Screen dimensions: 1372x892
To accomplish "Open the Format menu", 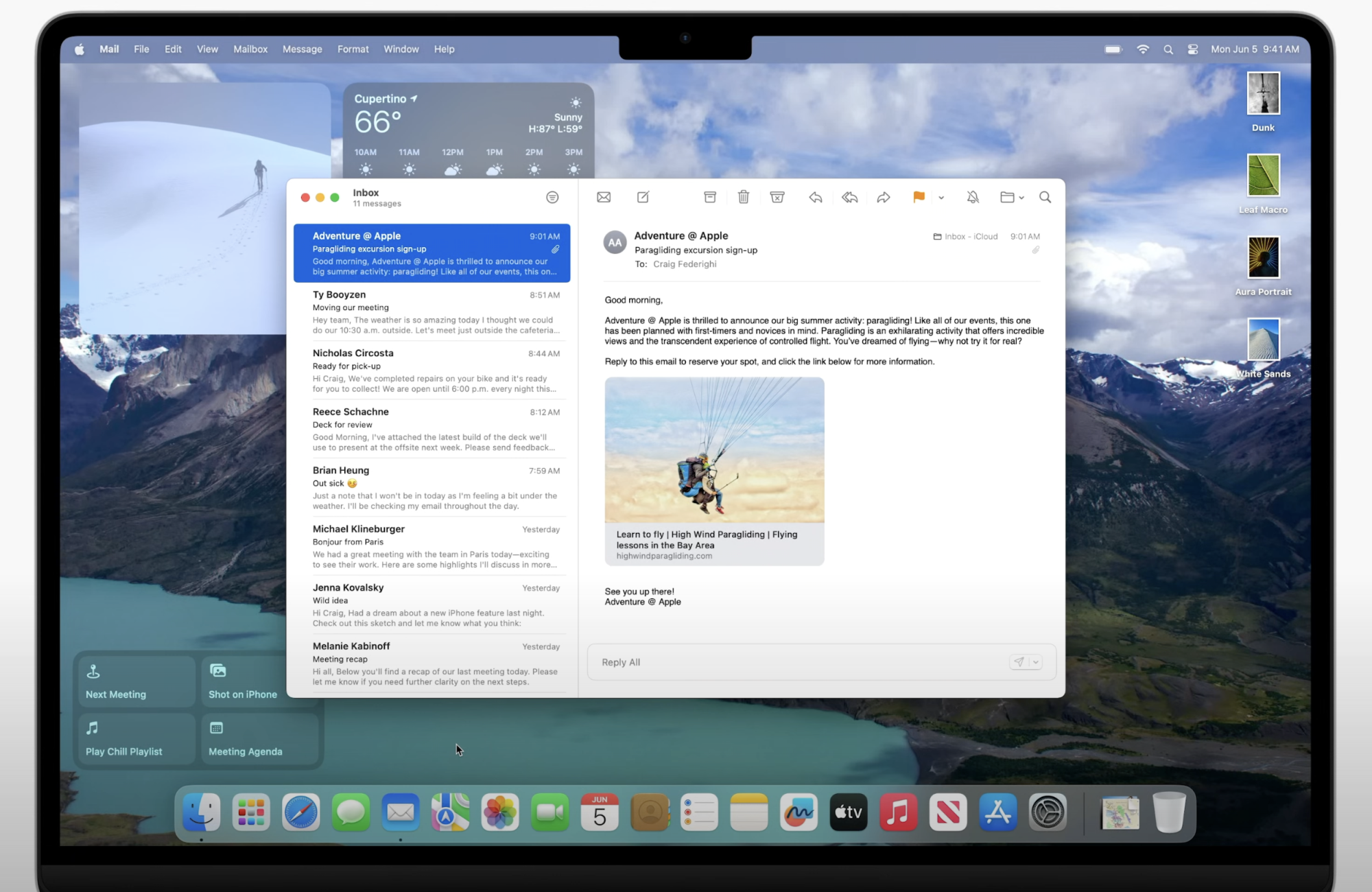I will coord(353,49).
